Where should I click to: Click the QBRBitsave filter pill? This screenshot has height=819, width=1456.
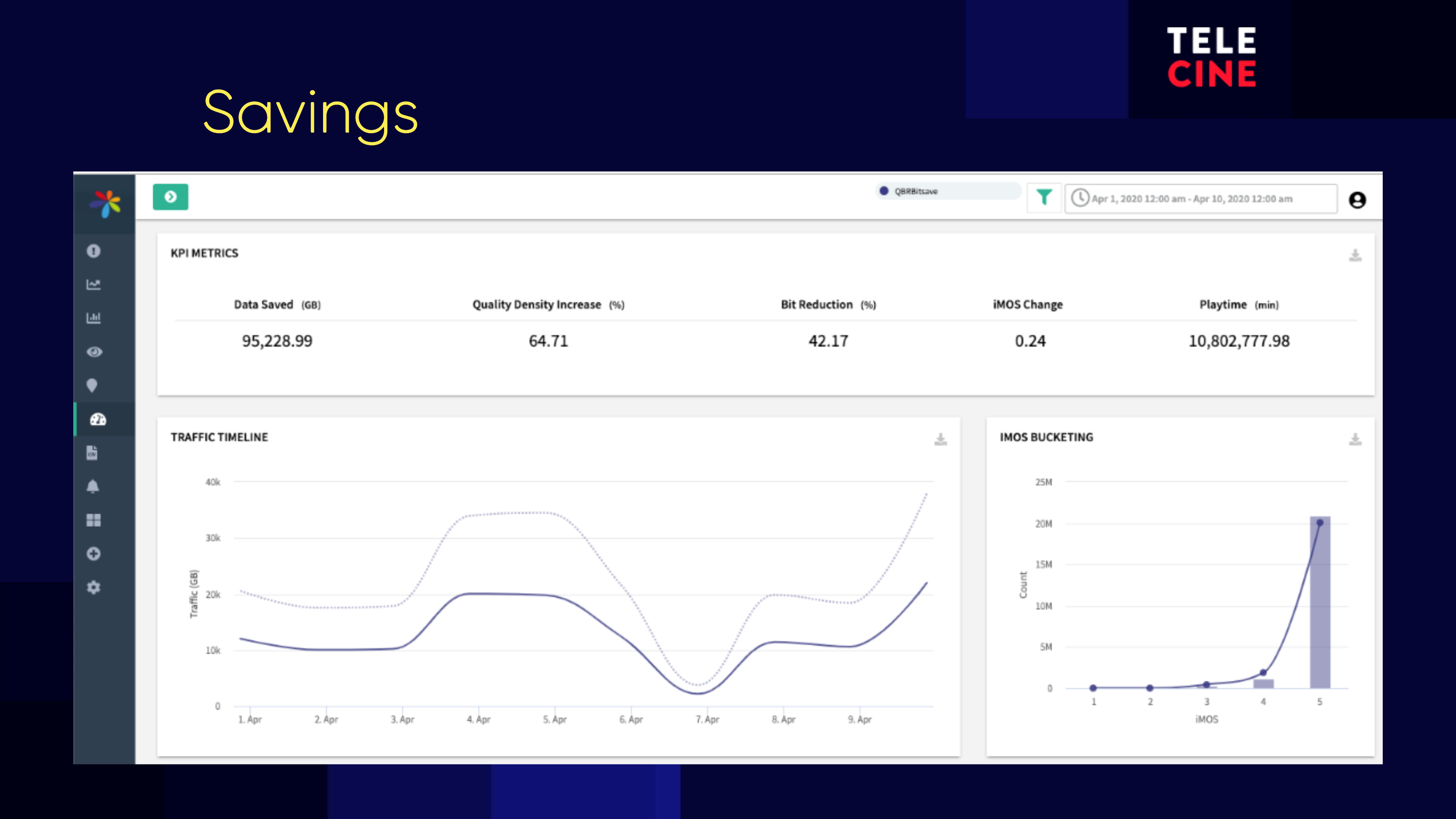tap(948, 191)
